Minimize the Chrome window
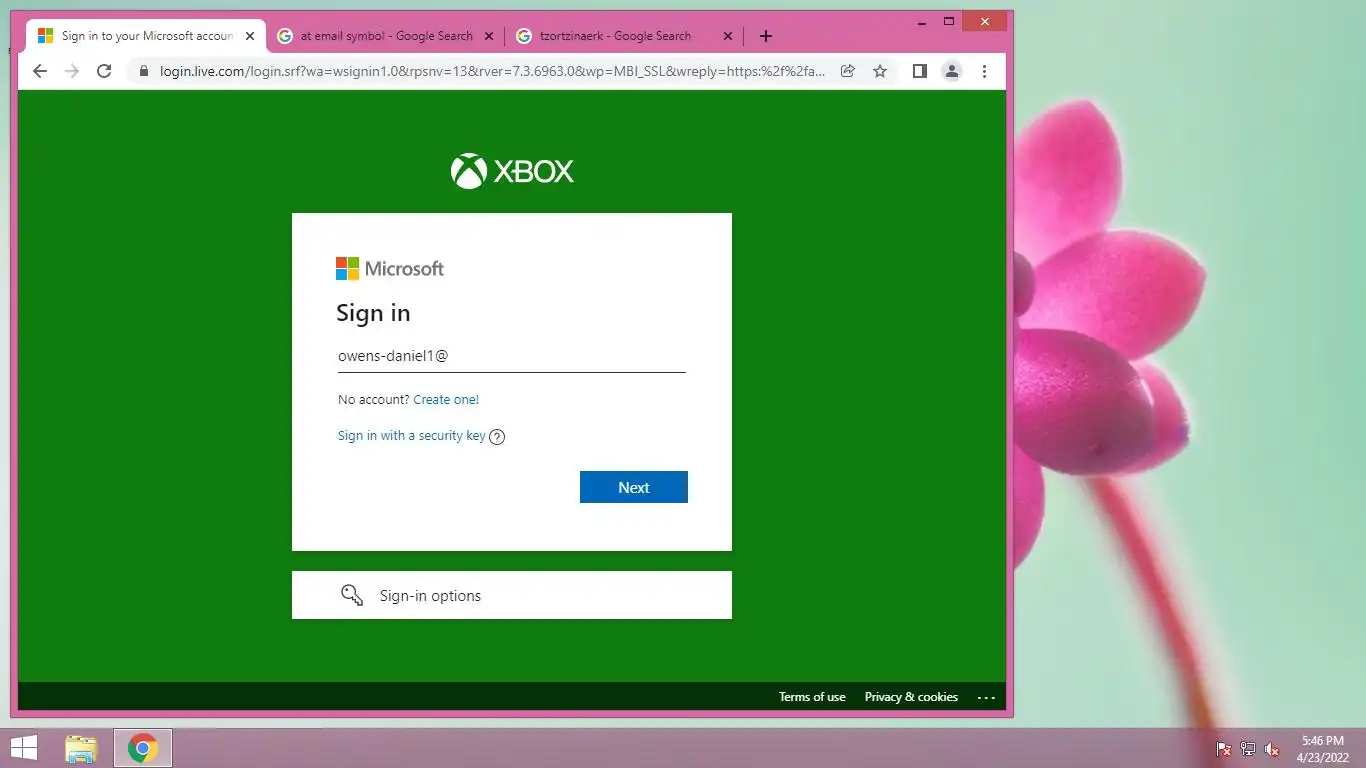Screen dimensions: 1366x768 coord(921,21)
